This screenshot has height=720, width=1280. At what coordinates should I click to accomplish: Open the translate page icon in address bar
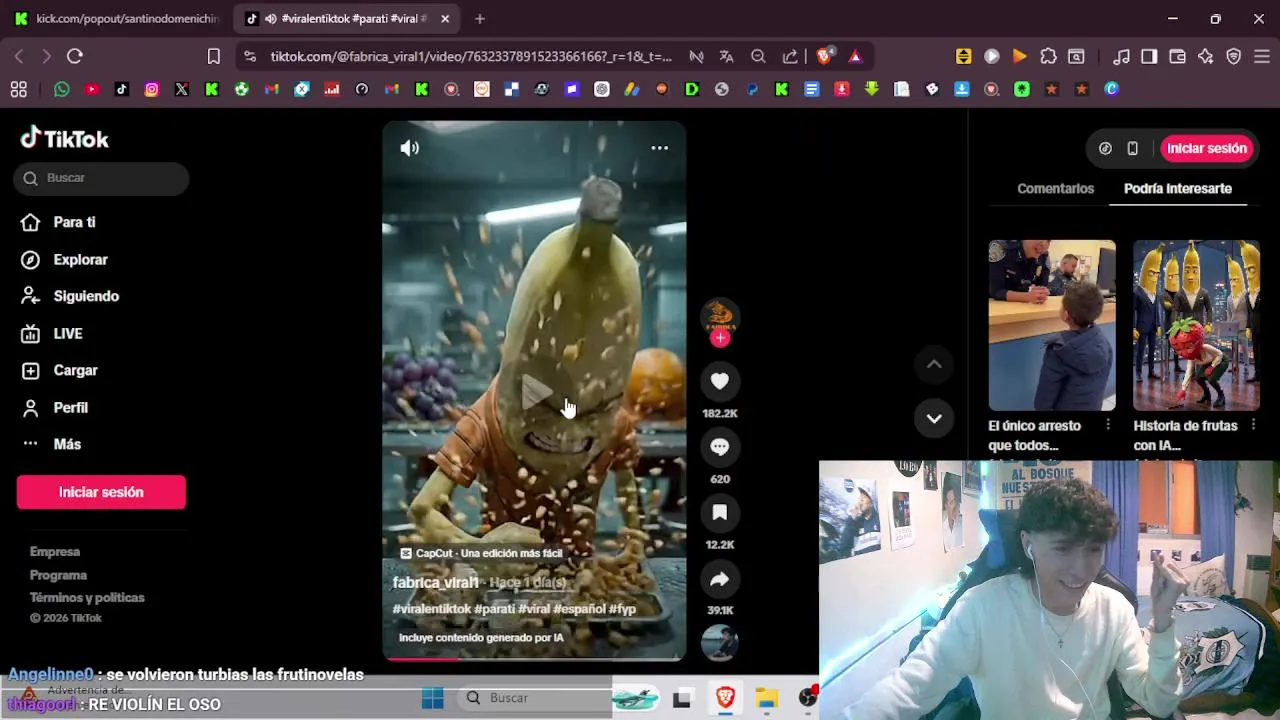727,56
